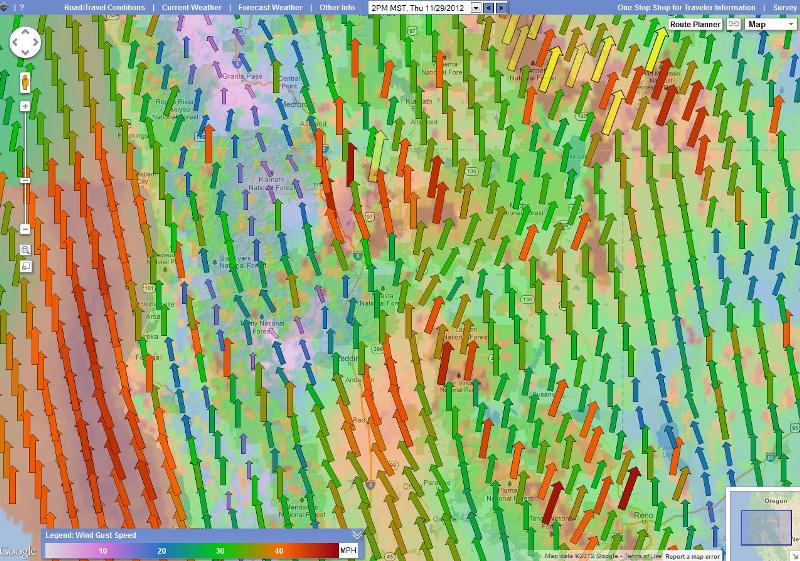Image resolution: width=800 pixels, height=561 pixels.
Task: Open the Map type dropdown
Action: click(x=769, y=24)
